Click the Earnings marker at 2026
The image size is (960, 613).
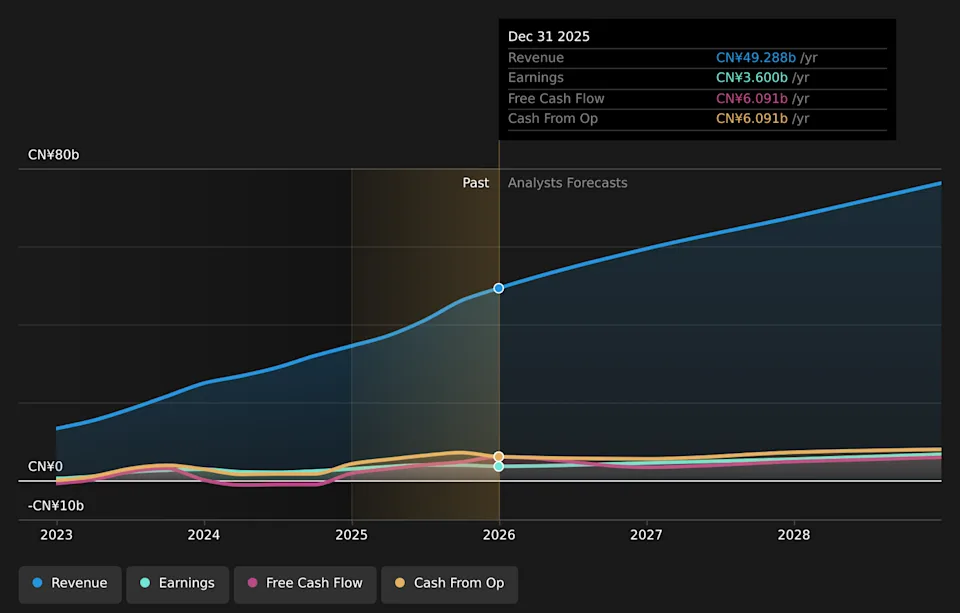point(499,467)
